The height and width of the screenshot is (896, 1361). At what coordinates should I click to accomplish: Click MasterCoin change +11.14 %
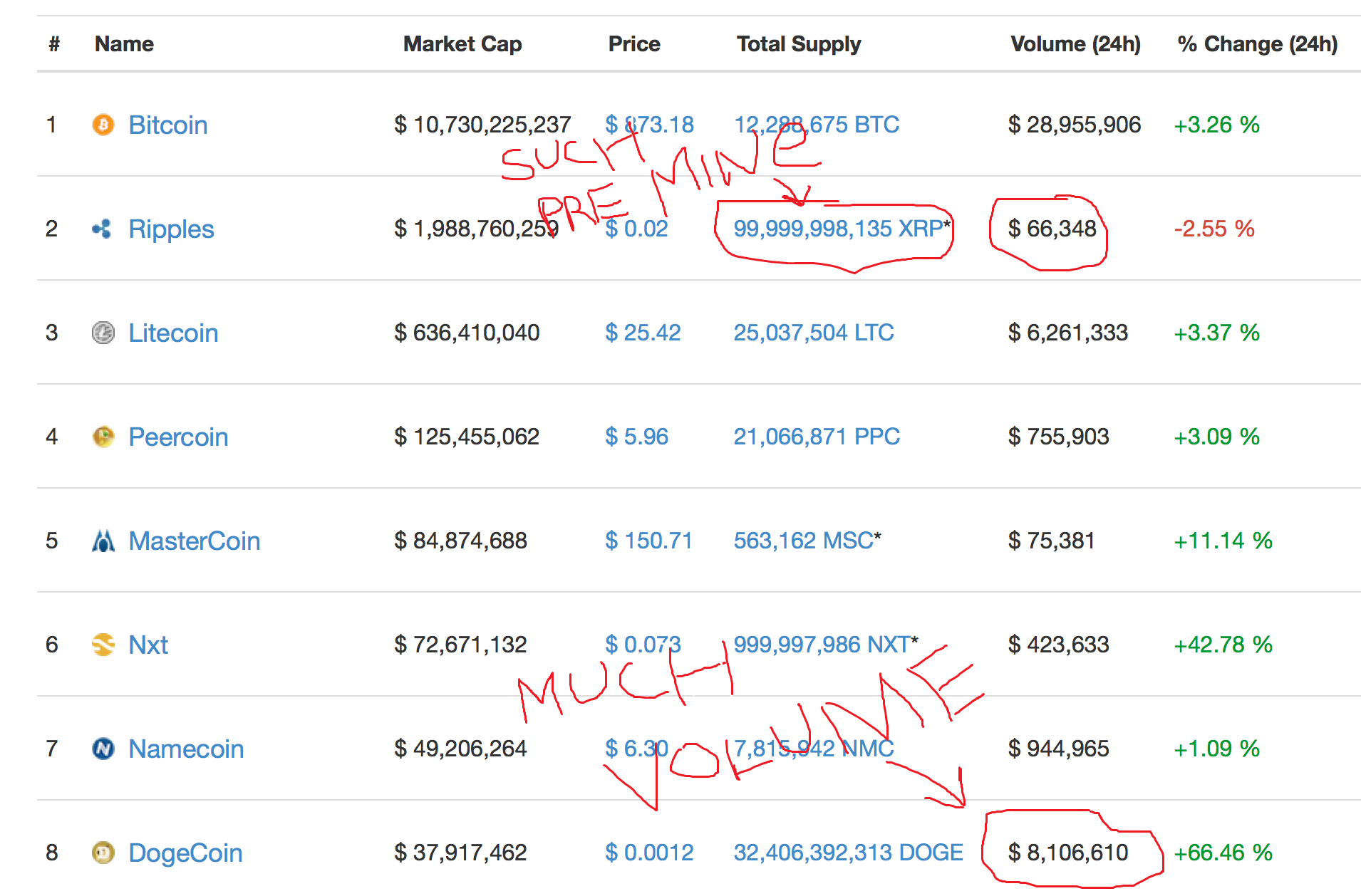pos(1223,541)
